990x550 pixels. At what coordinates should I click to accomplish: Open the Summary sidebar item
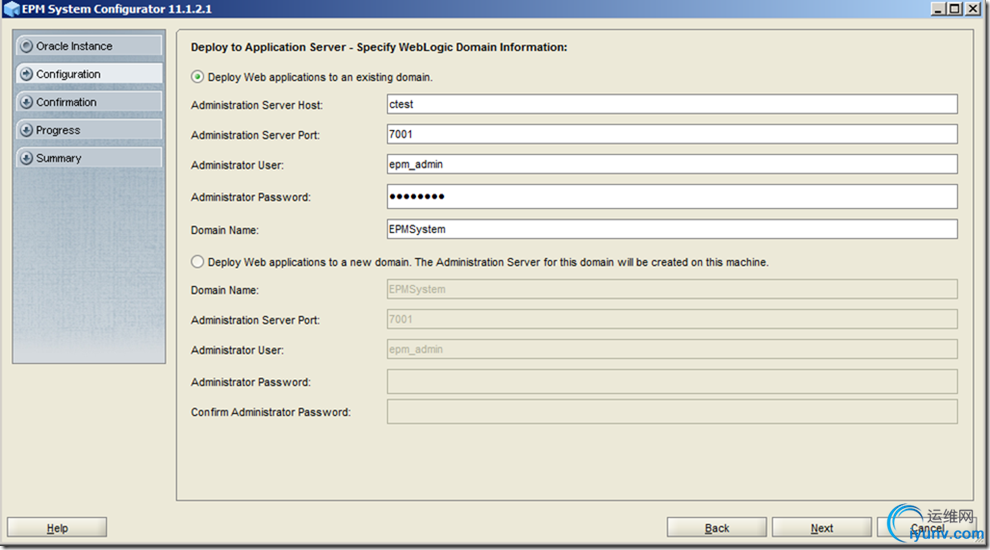pos(89,158)
